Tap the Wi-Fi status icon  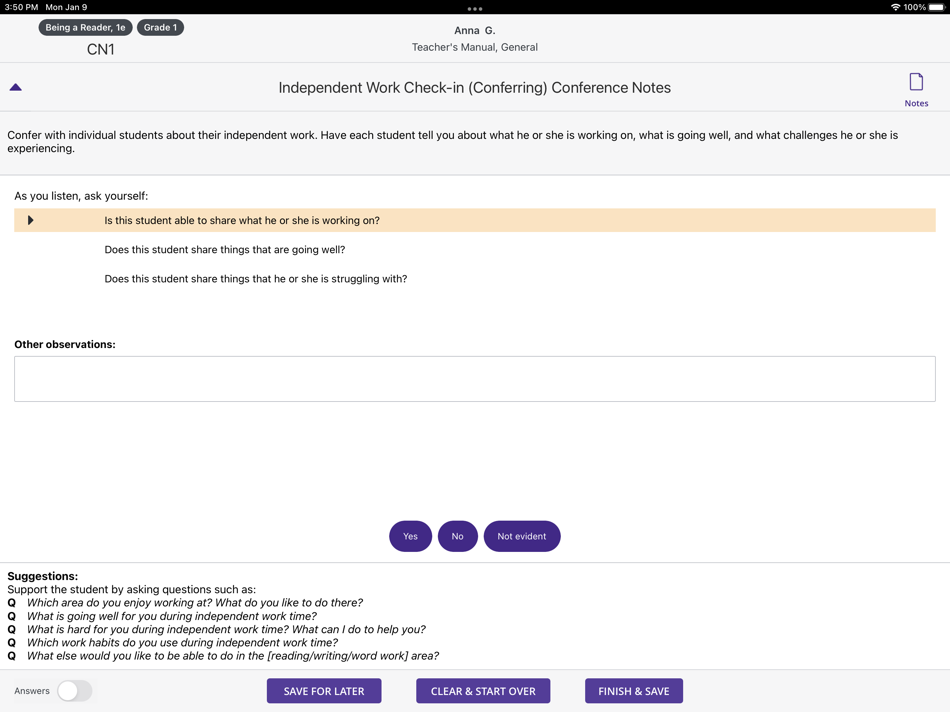895,7
